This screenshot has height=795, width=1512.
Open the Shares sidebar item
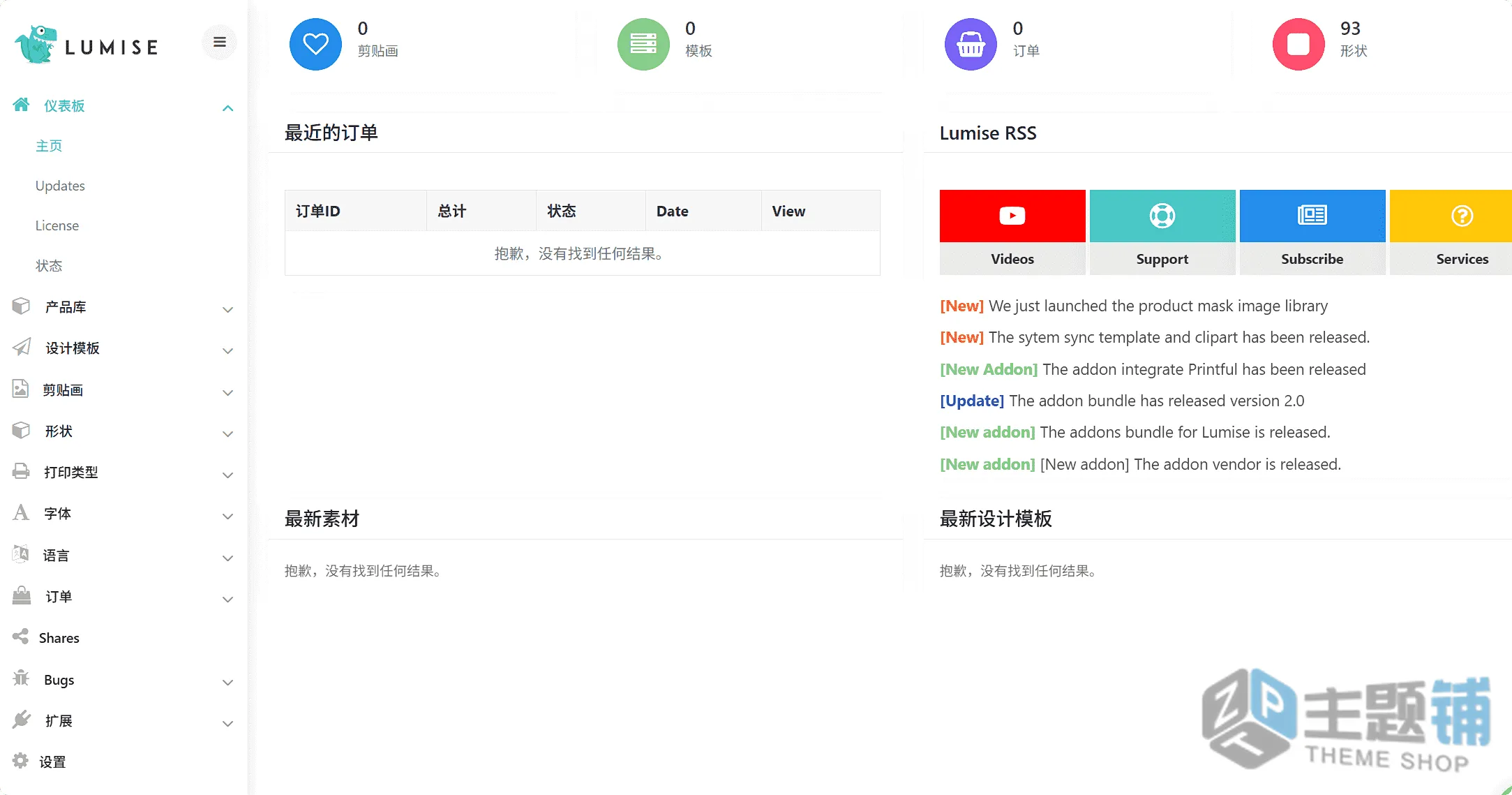tap(59, 638)
